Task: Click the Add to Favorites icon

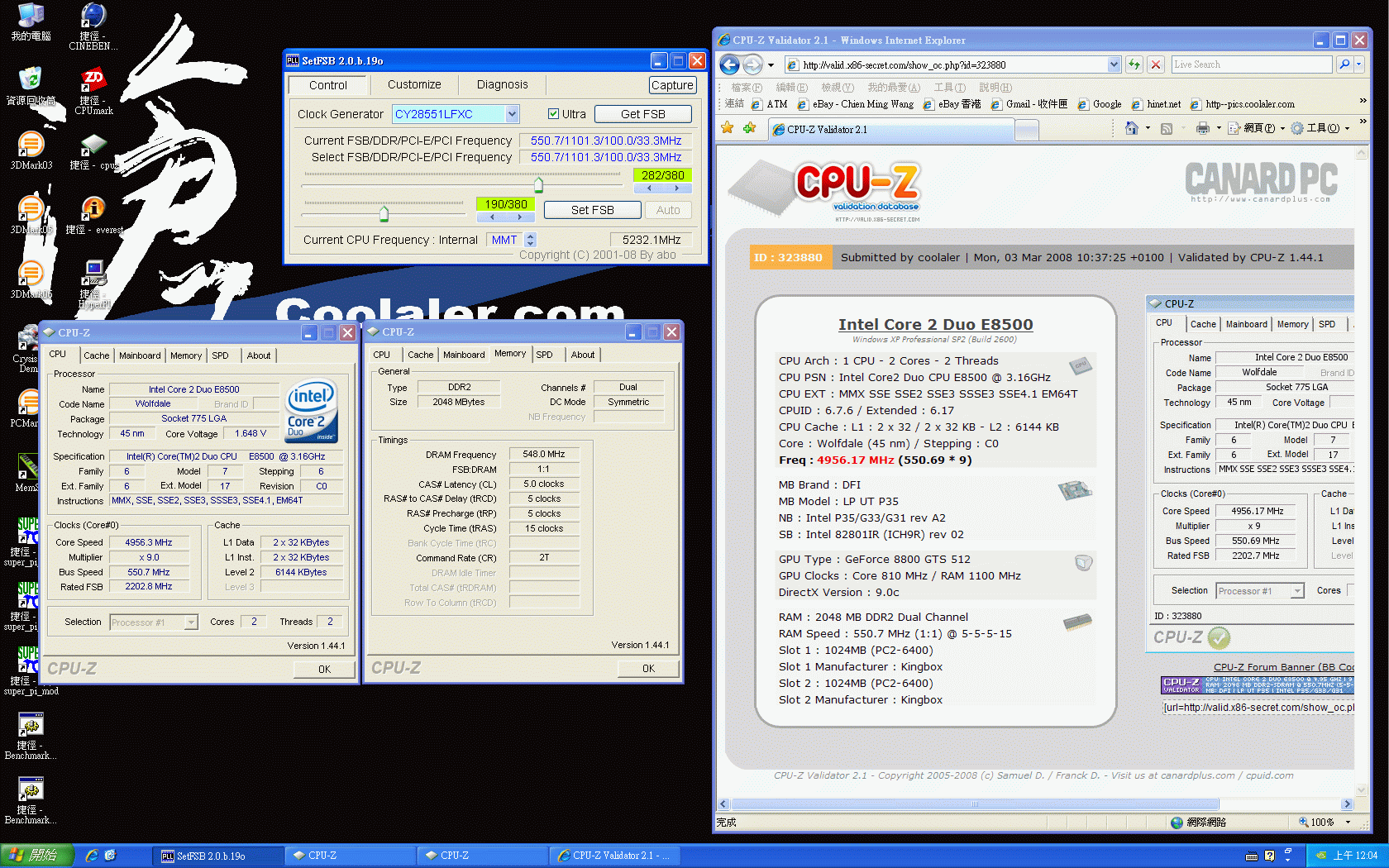Action: point(749,127)
